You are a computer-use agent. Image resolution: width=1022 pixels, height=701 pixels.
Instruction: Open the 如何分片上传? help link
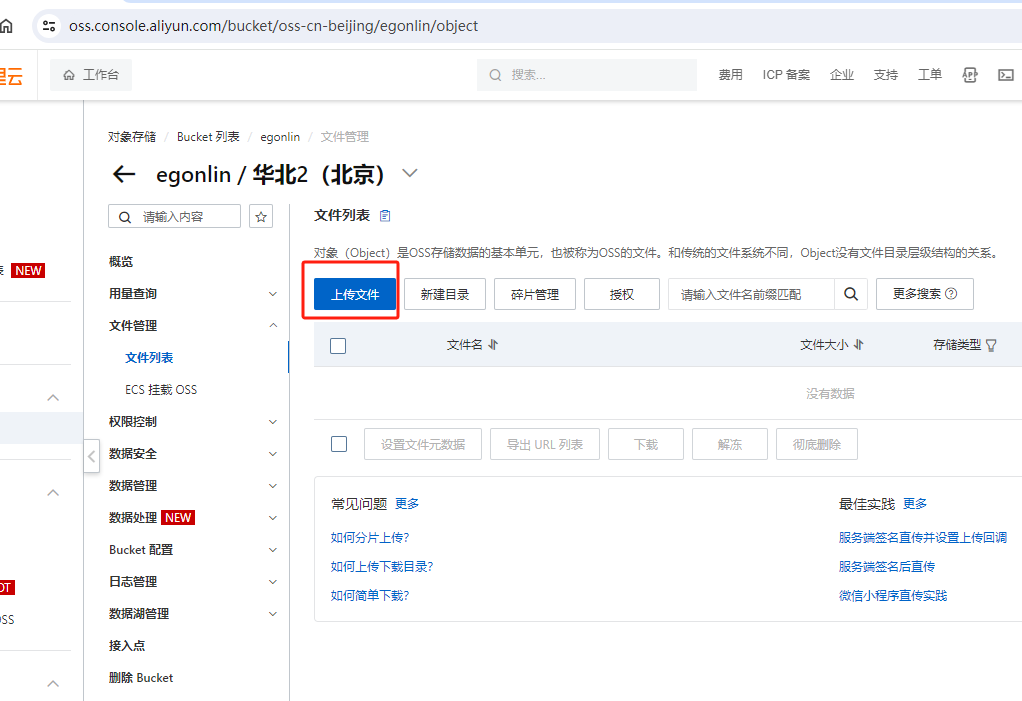point(370,538)
